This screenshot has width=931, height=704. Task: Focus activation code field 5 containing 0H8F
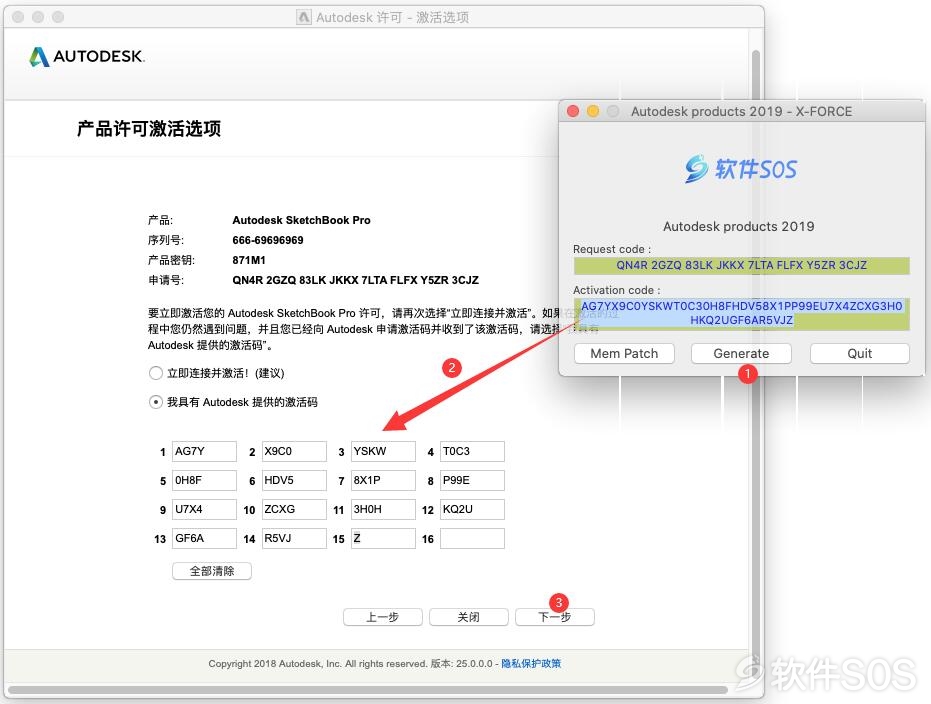[204, 480]
